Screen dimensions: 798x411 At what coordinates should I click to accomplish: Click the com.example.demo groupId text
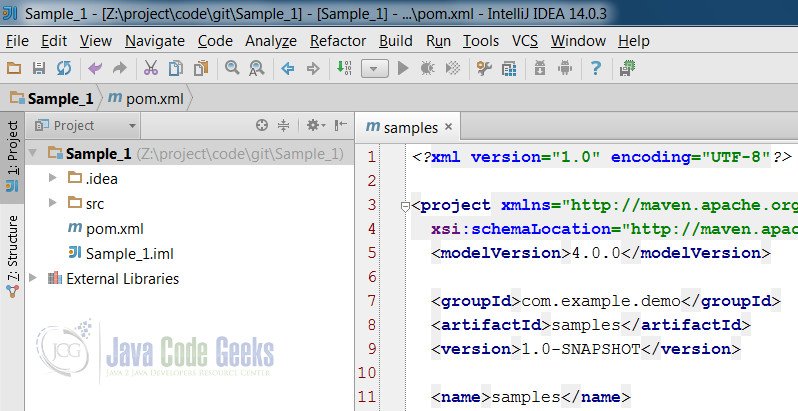pos(601,301)
